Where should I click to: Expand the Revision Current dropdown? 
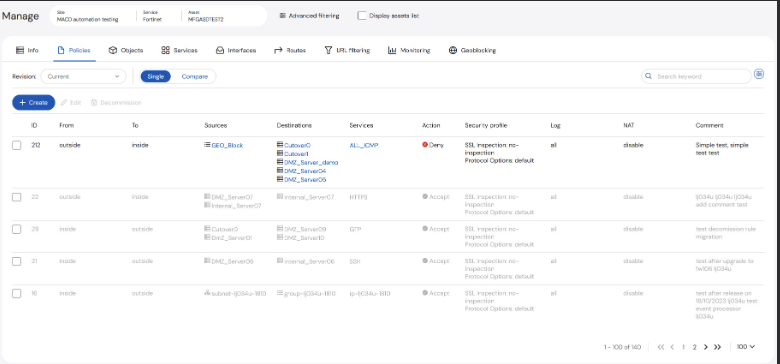(83, 77)
